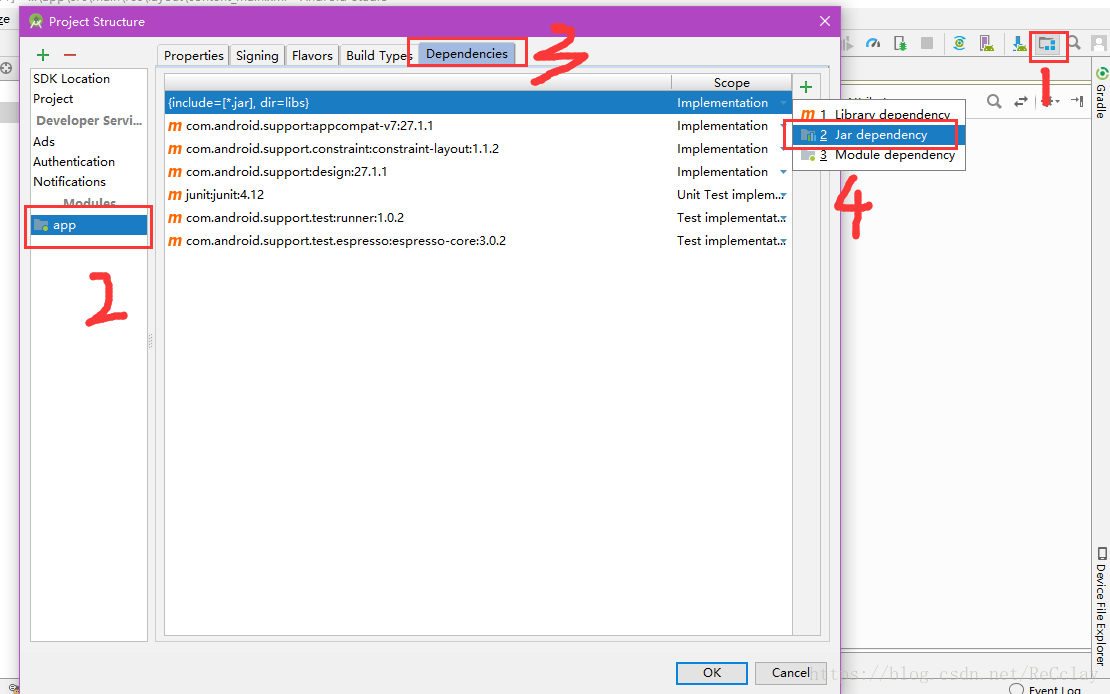Screen dimensions: 1110x694
Task: Select the {include=[*.jar], dir=libs} row
Action: 478,103
